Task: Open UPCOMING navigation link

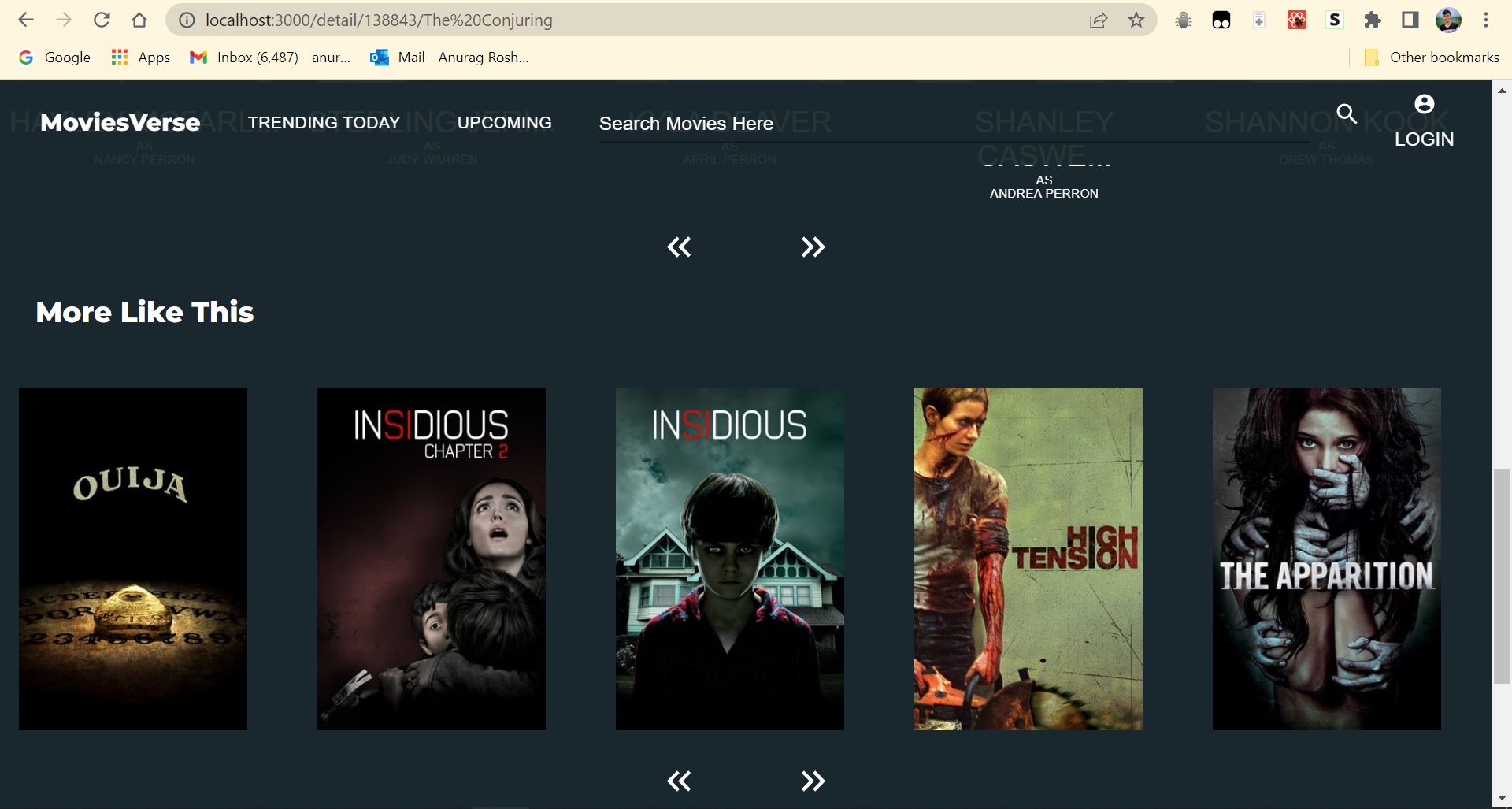Action: click(504, 123)
